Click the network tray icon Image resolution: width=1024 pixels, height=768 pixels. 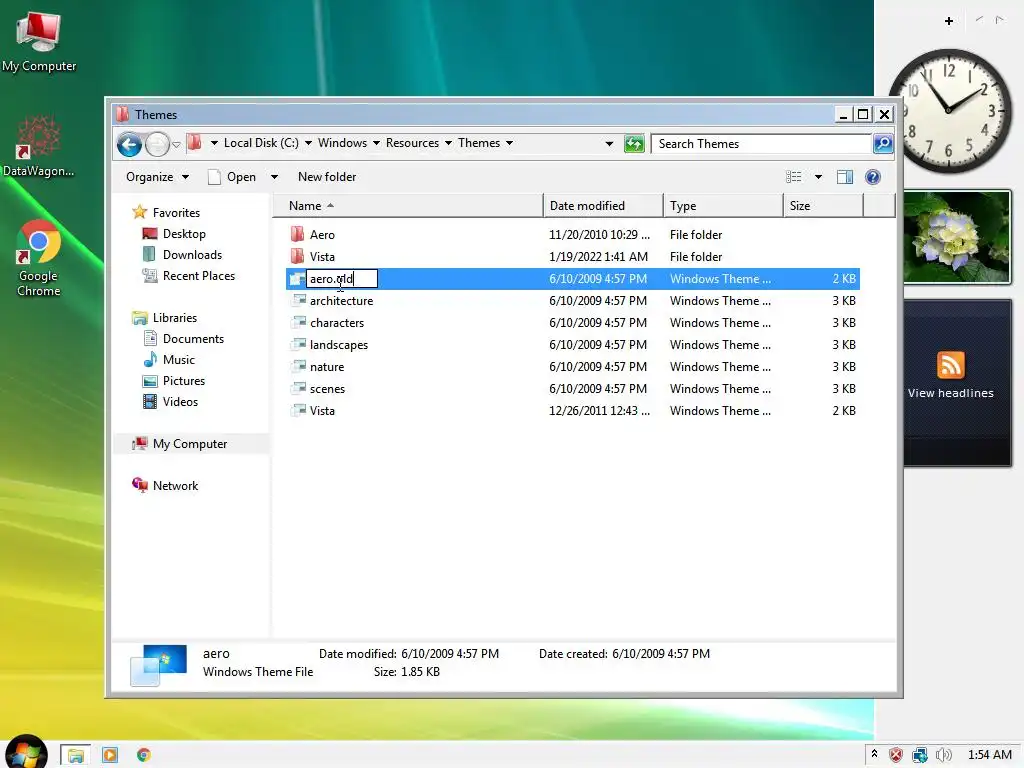[x=920, y=756]
